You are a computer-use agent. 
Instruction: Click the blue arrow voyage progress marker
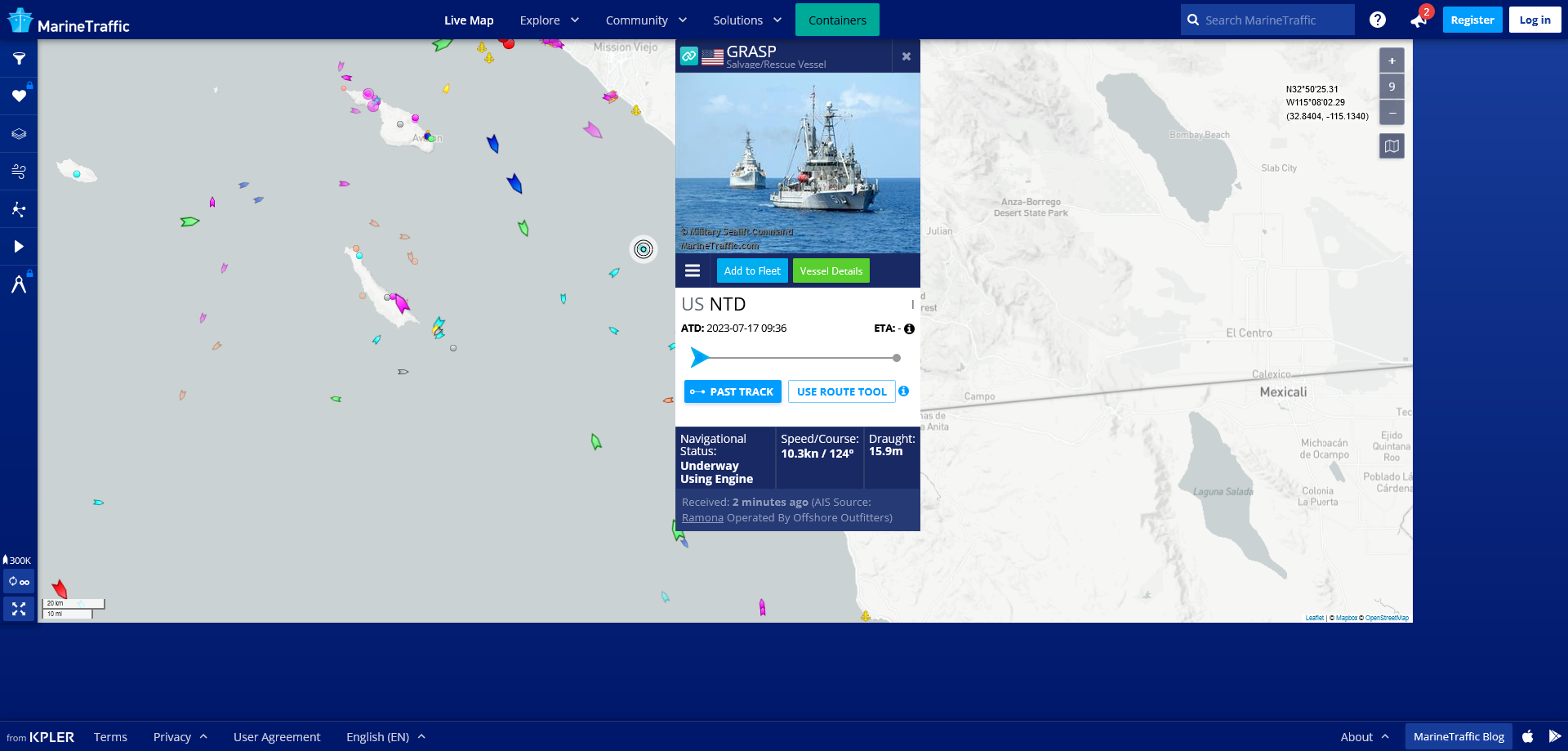pyautogui.click(x=700, y=357)
